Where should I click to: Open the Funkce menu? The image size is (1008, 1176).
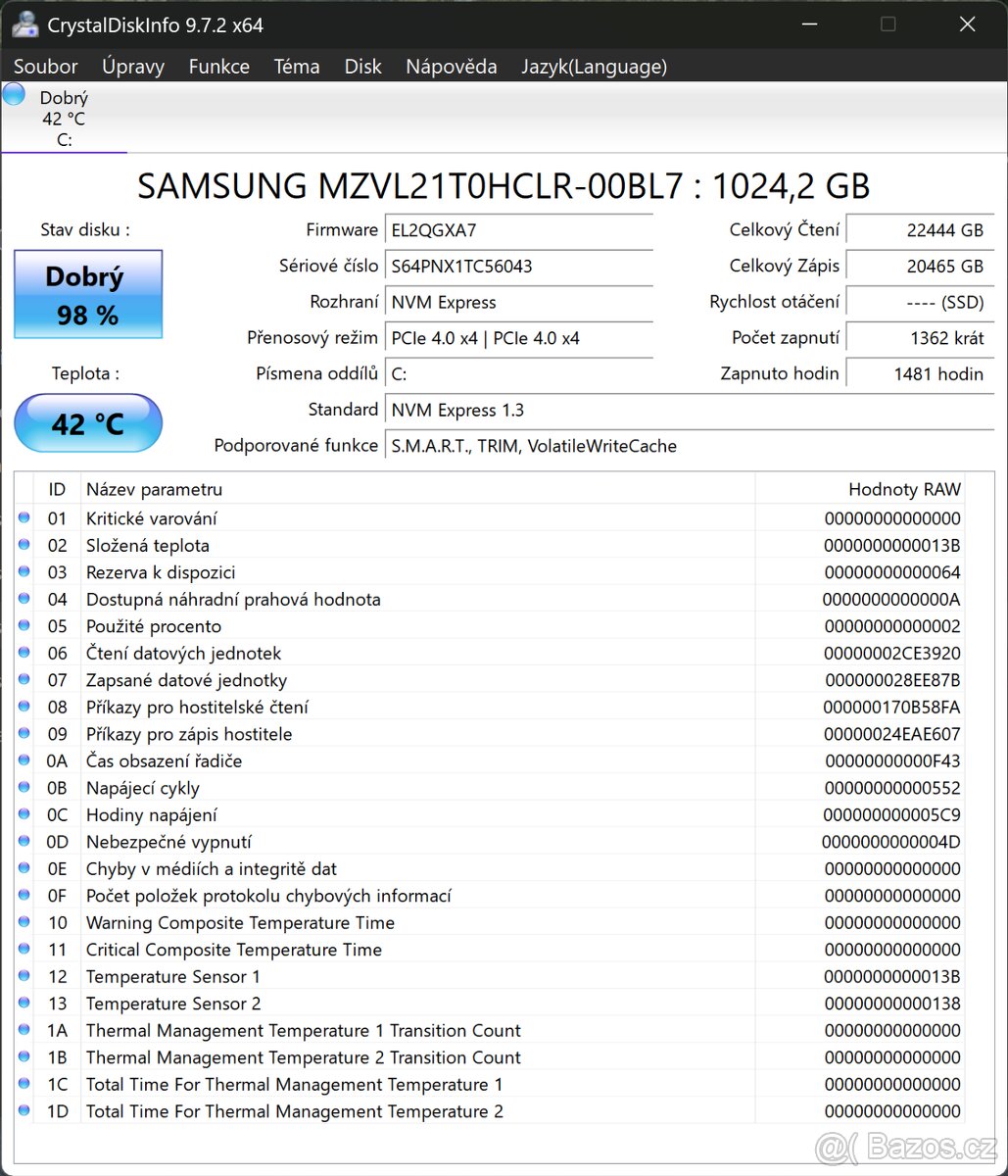pos(218,66)
